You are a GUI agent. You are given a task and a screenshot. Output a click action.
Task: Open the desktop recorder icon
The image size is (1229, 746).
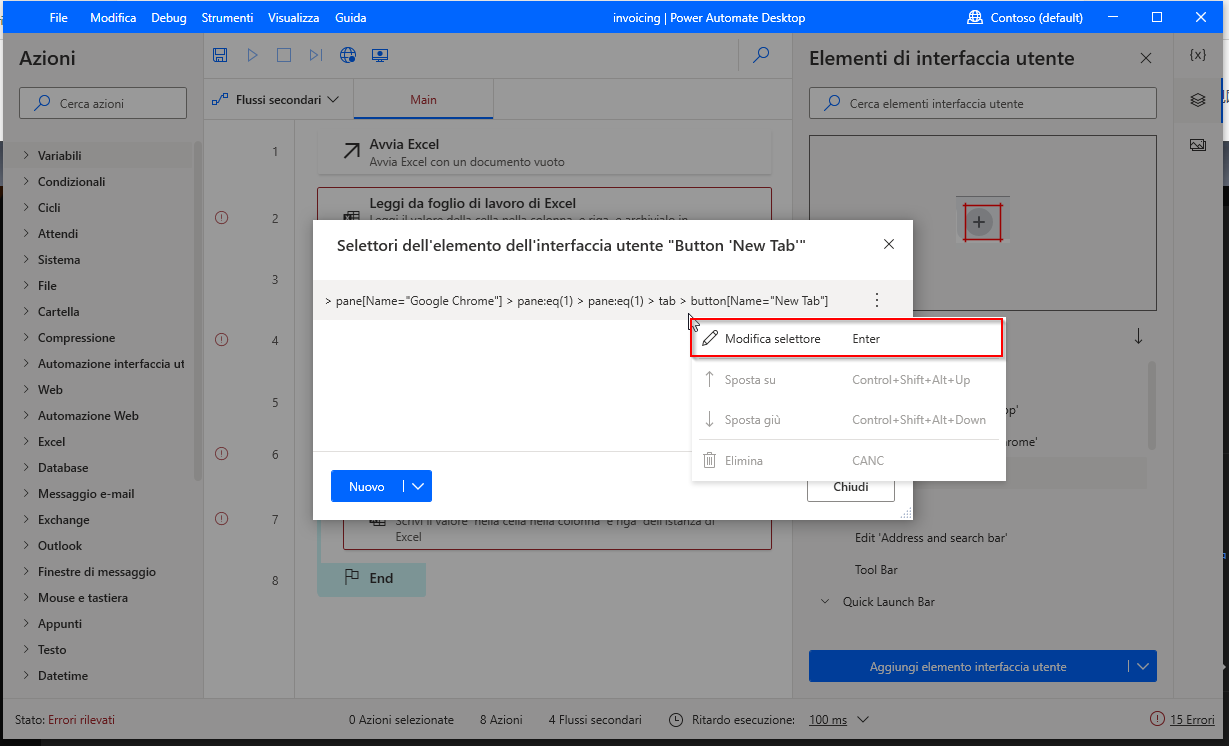pos(380,56)
